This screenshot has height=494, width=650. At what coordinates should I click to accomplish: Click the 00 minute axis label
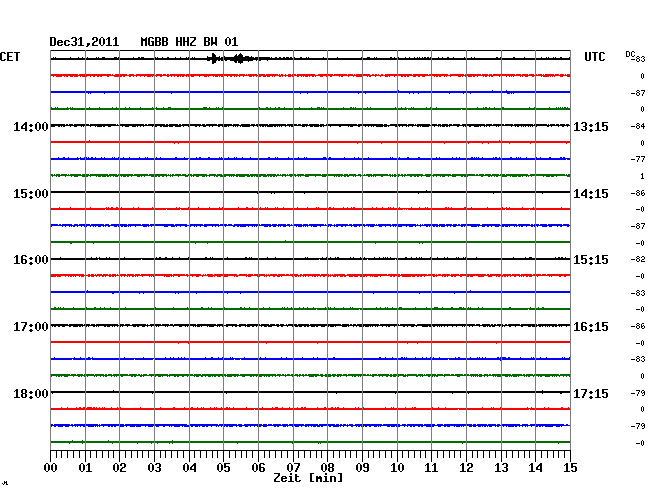(51, 468)
